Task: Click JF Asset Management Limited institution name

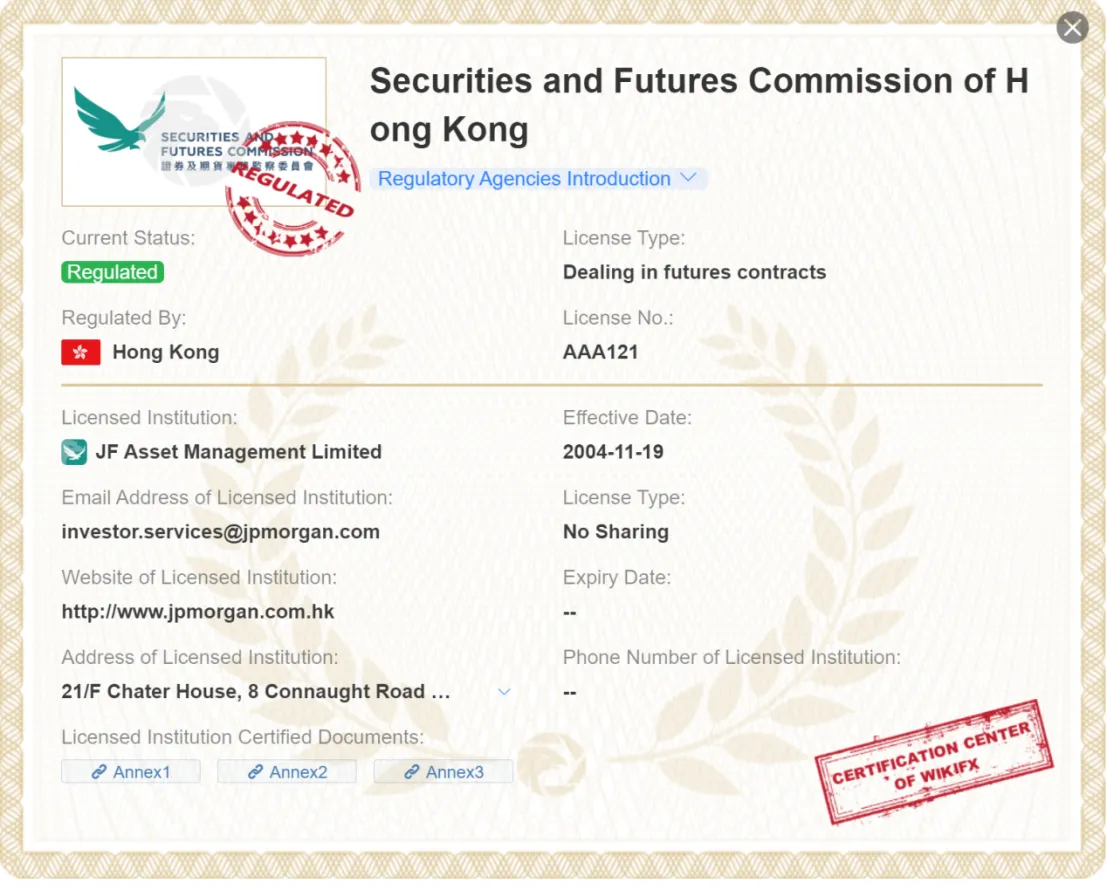Action: click(238, 452)
